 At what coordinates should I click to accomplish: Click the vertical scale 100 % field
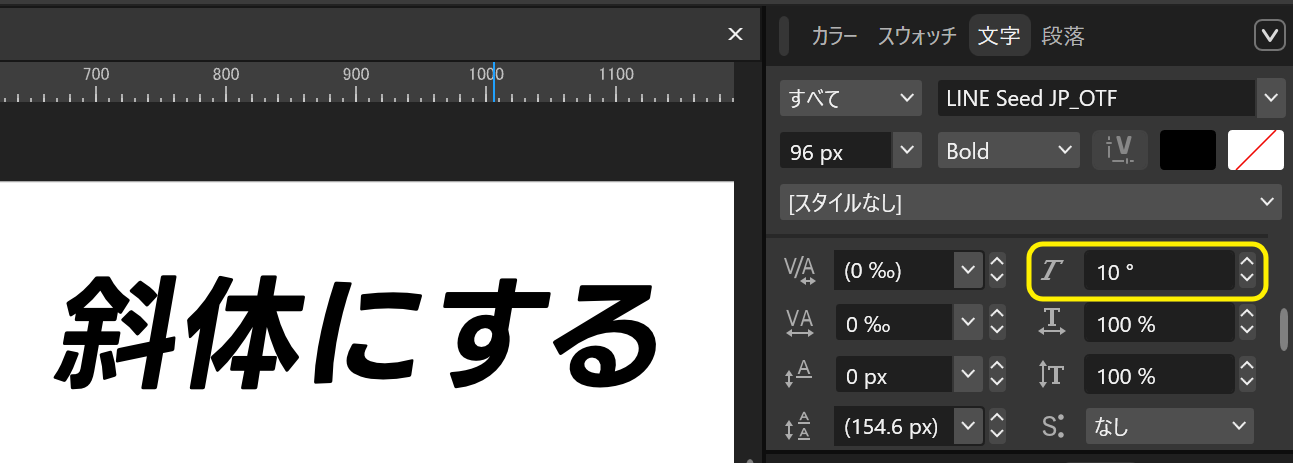(1159, 376)
